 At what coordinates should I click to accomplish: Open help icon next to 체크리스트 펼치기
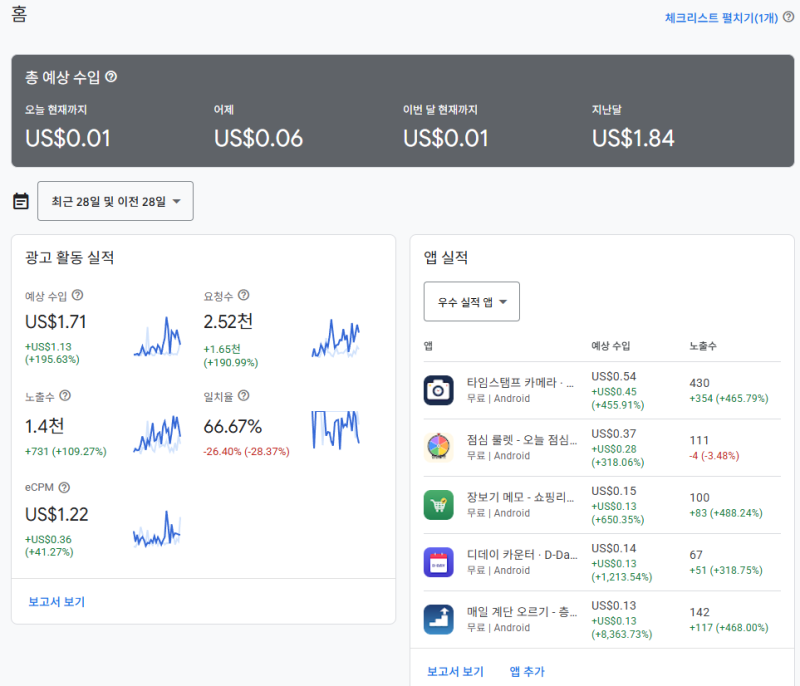(788, 17)
